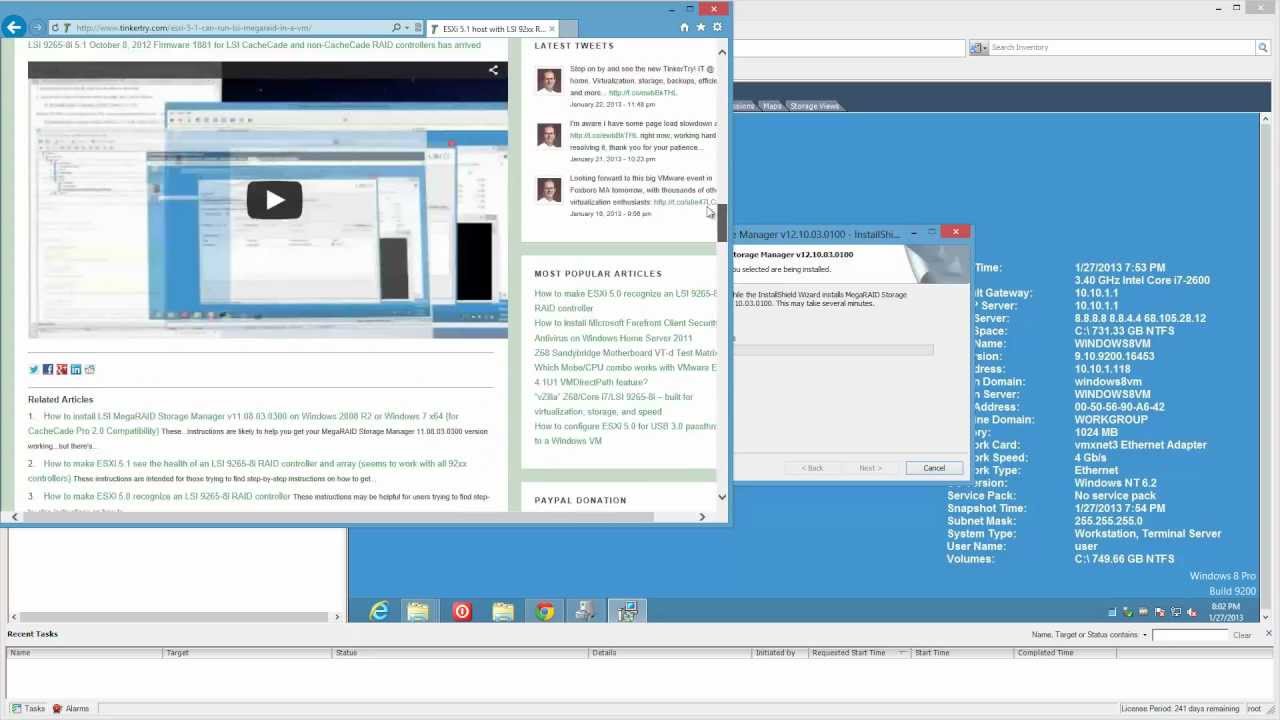Open Storage Views tab in vSphere client

tap(814, 106)
